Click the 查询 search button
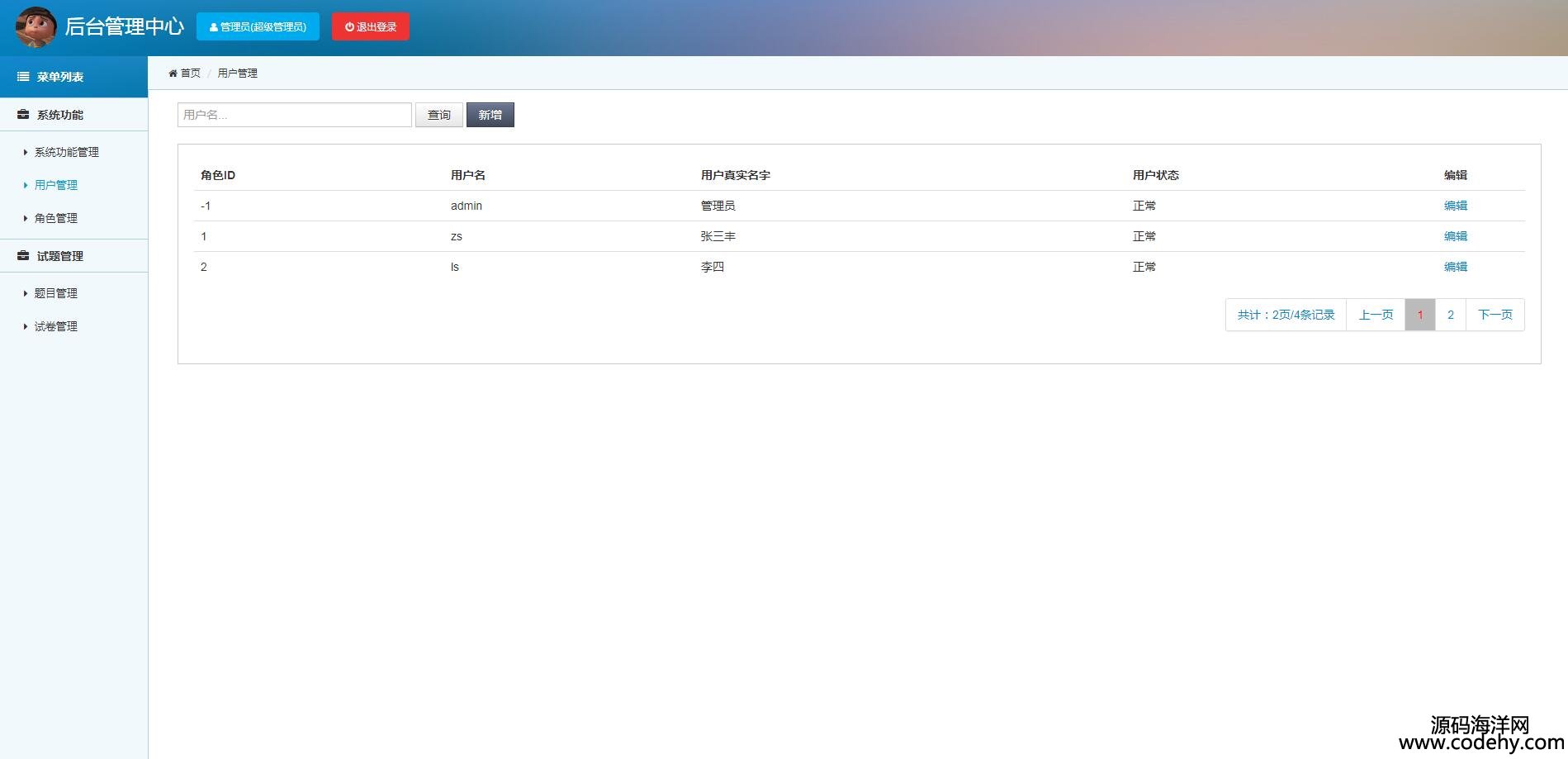The image size is (1568, 759). [439, 115]
